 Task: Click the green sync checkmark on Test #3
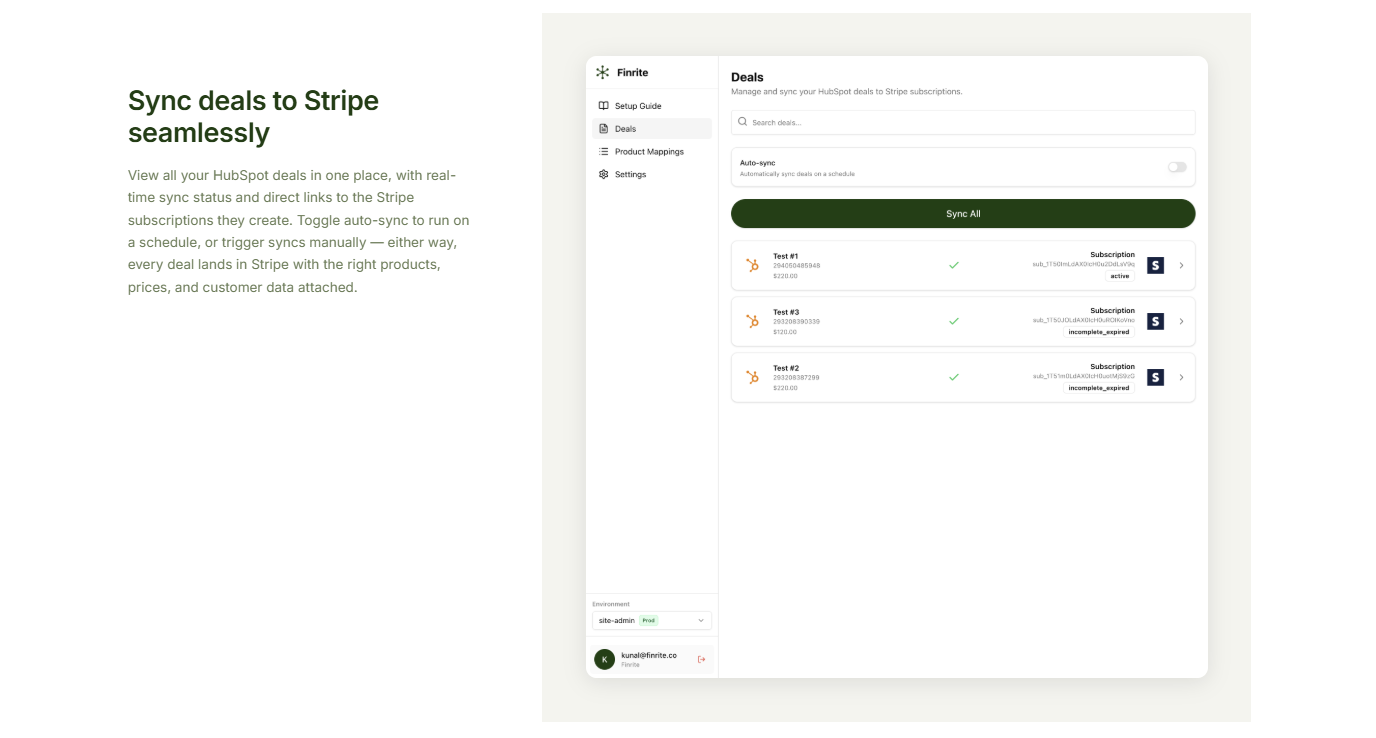tap(954, 322)
